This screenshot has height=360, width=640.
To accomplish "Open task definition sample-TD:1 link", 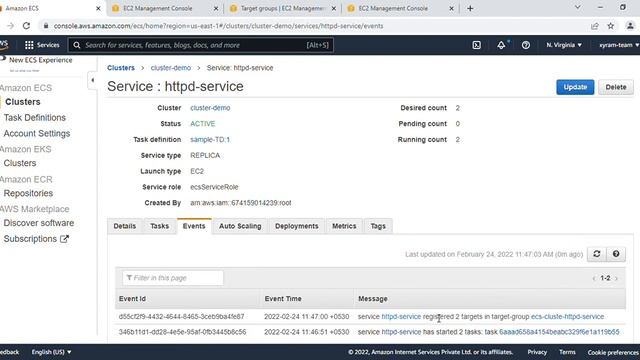I will [210, 140].
